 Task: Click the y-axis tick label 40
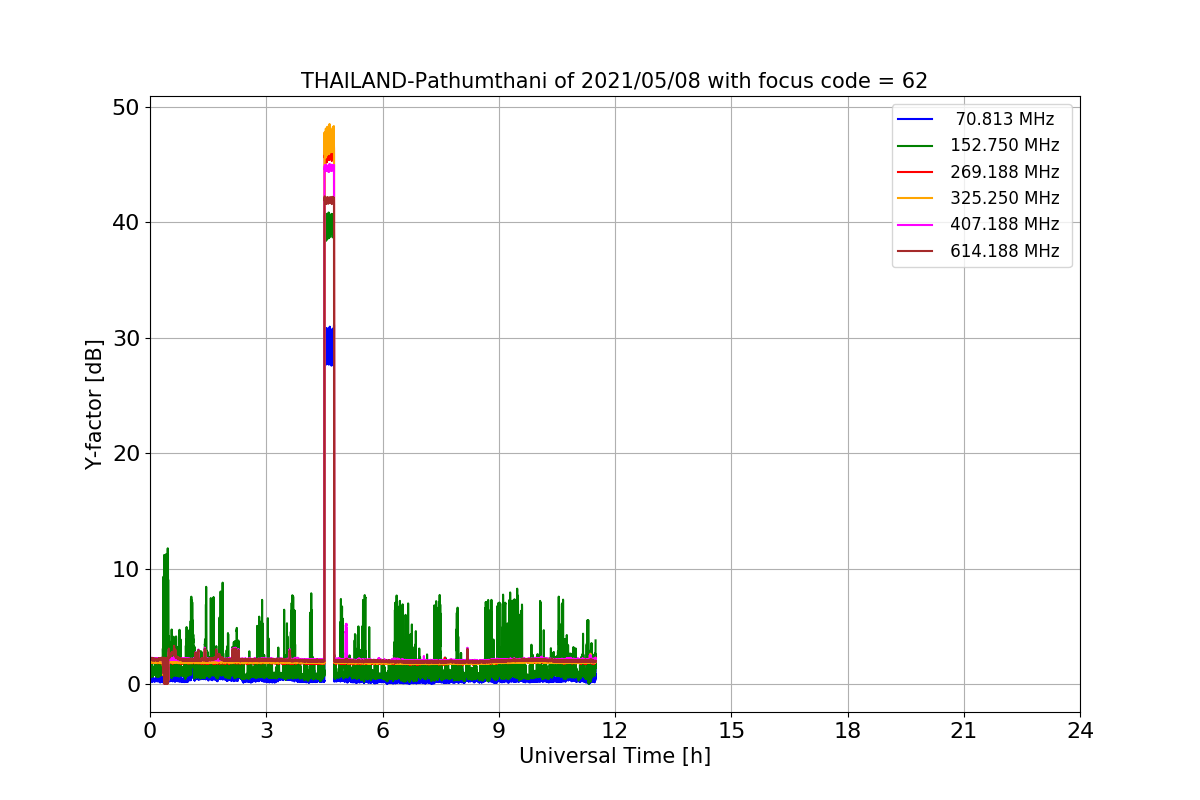[128, 222]
